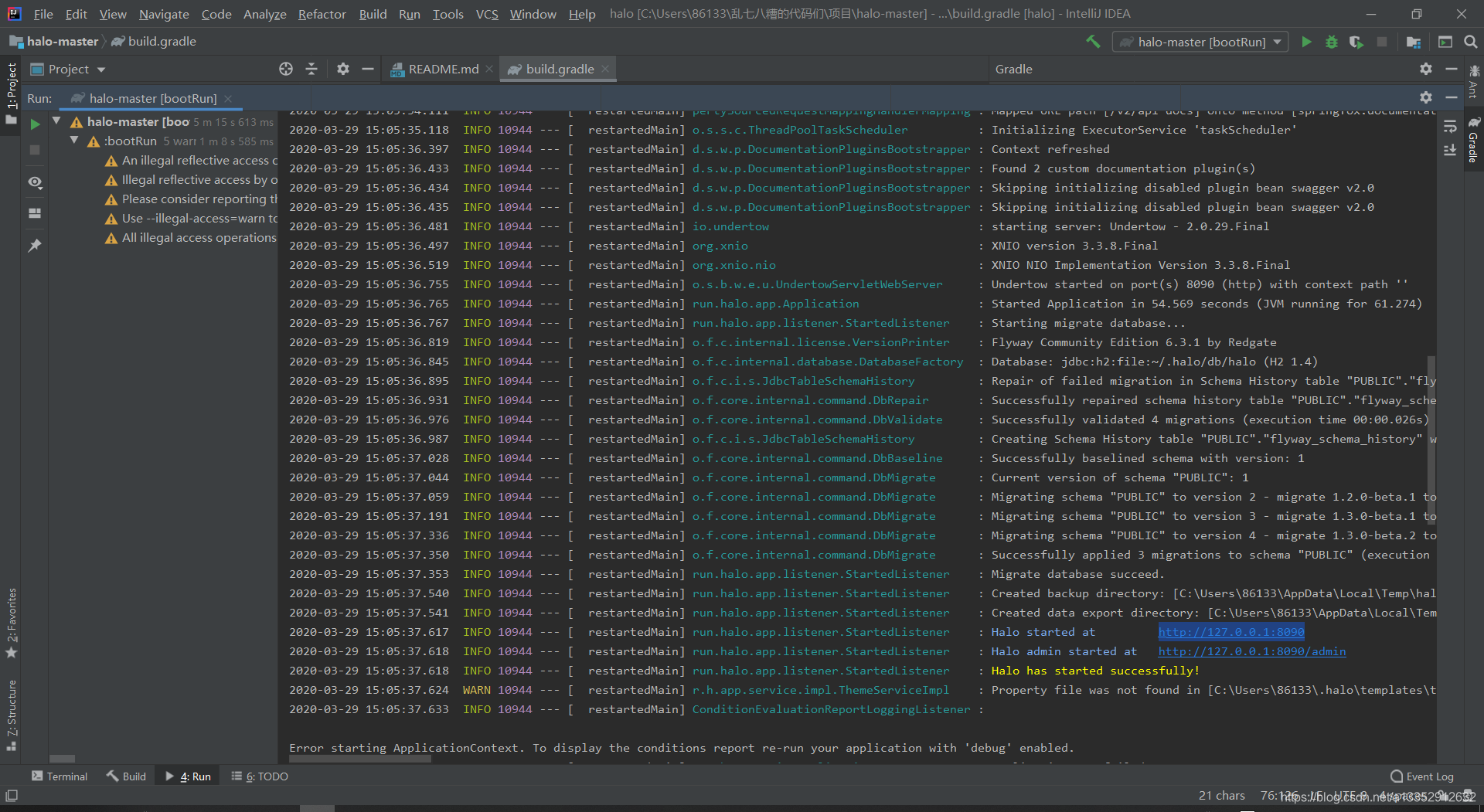This screenshot has width=1484, height=812.
Task: Click the Collapse All icon in Project panel
Action: 311,69
